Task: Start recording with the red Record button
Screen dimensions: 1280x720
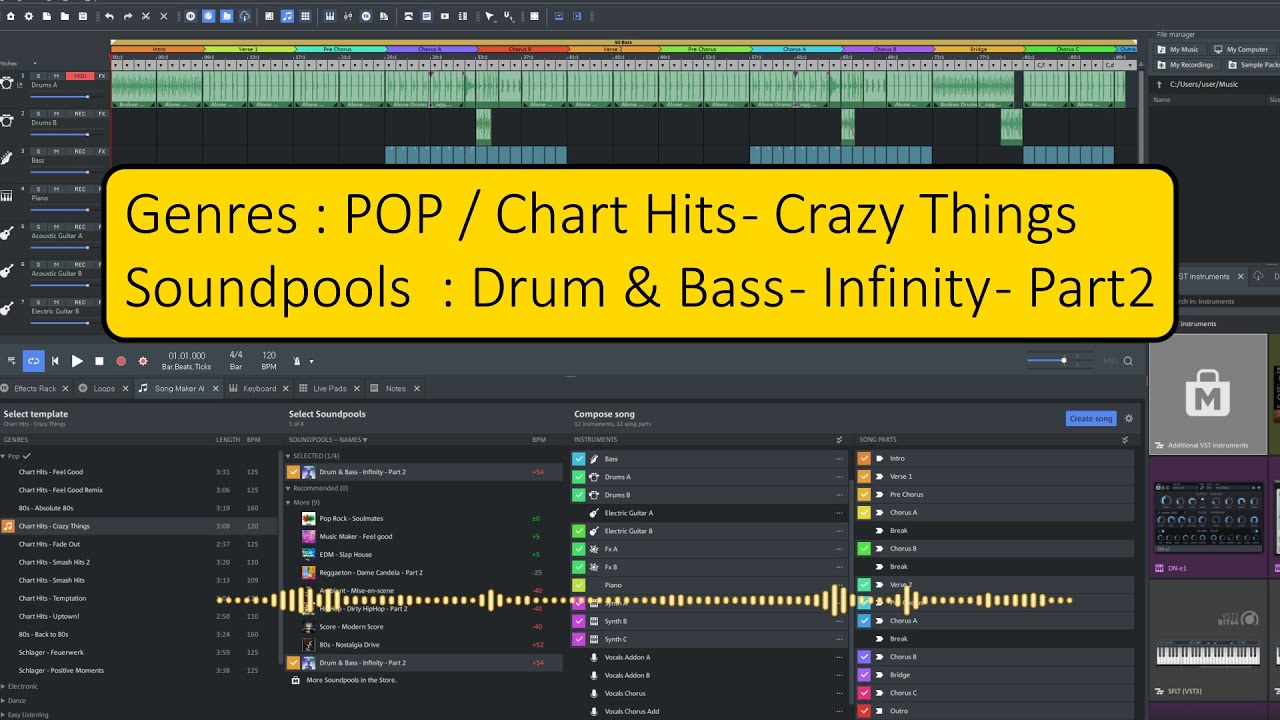Action: click(121, 361)
